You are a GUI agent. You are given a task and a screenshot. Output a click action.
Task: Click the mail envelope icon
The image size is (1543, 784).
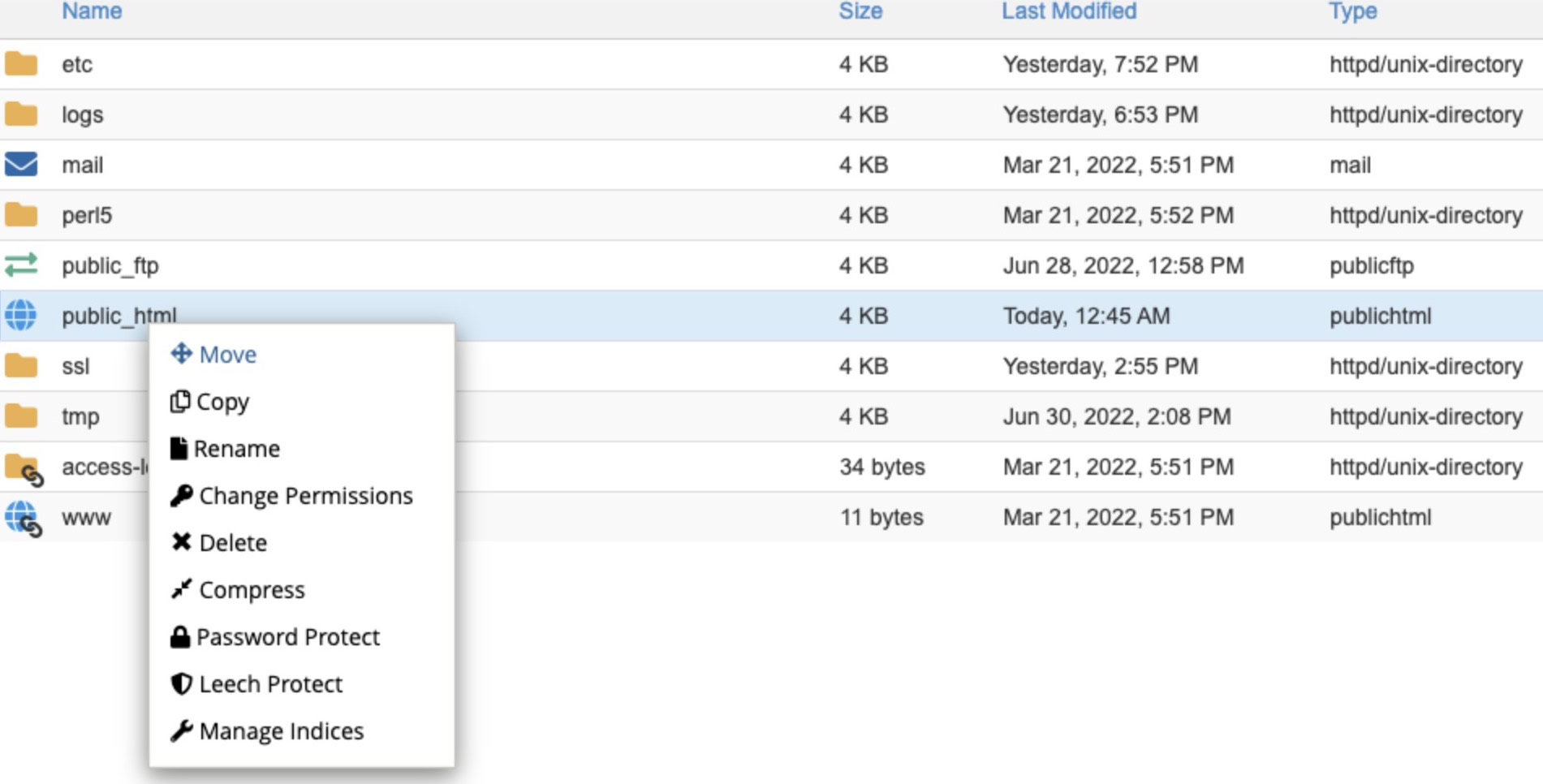[21, 165]
